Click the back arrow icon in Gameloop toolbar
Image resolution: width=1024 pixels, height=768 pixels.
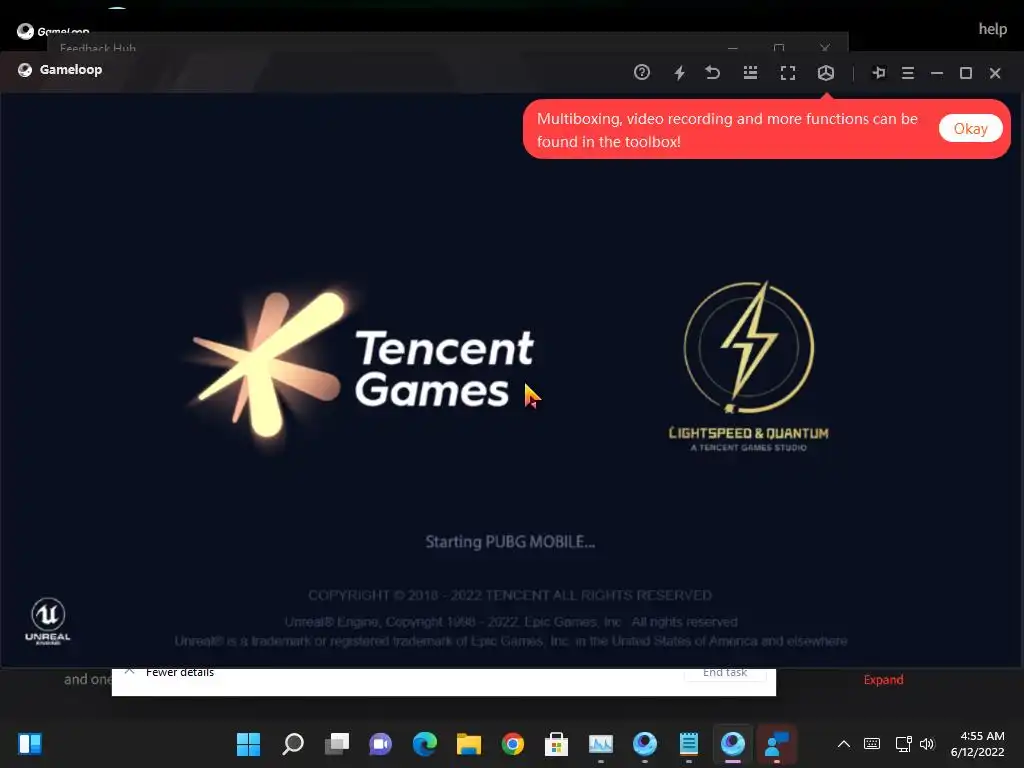[712, 72]
